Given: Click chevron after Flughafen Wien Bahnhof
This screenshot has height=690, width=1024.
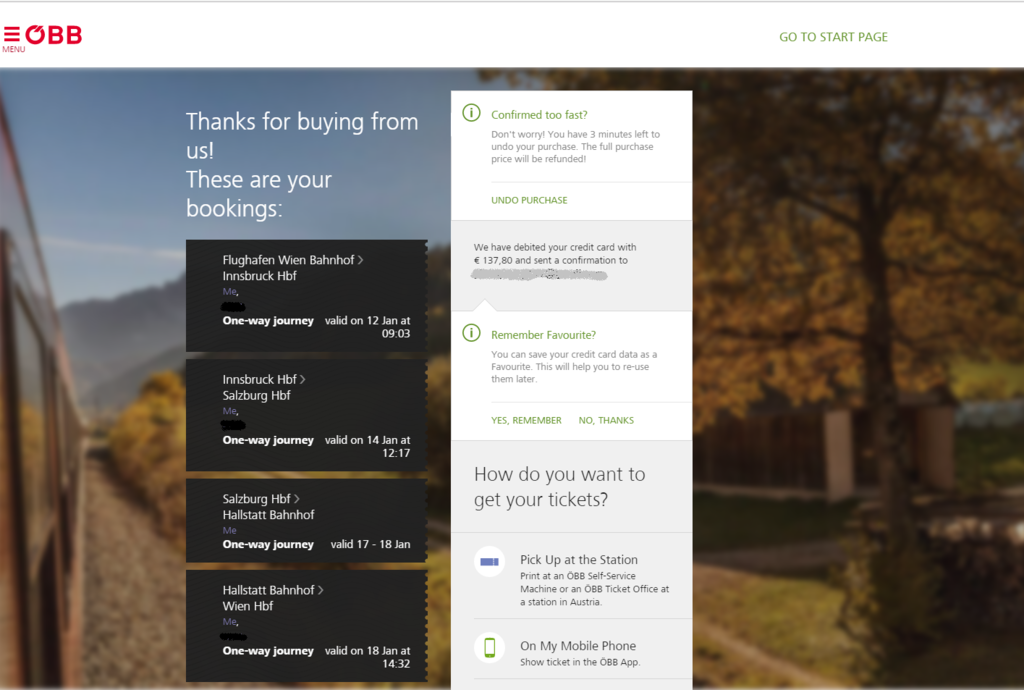Looking at the screenshot, I should 360,260.
